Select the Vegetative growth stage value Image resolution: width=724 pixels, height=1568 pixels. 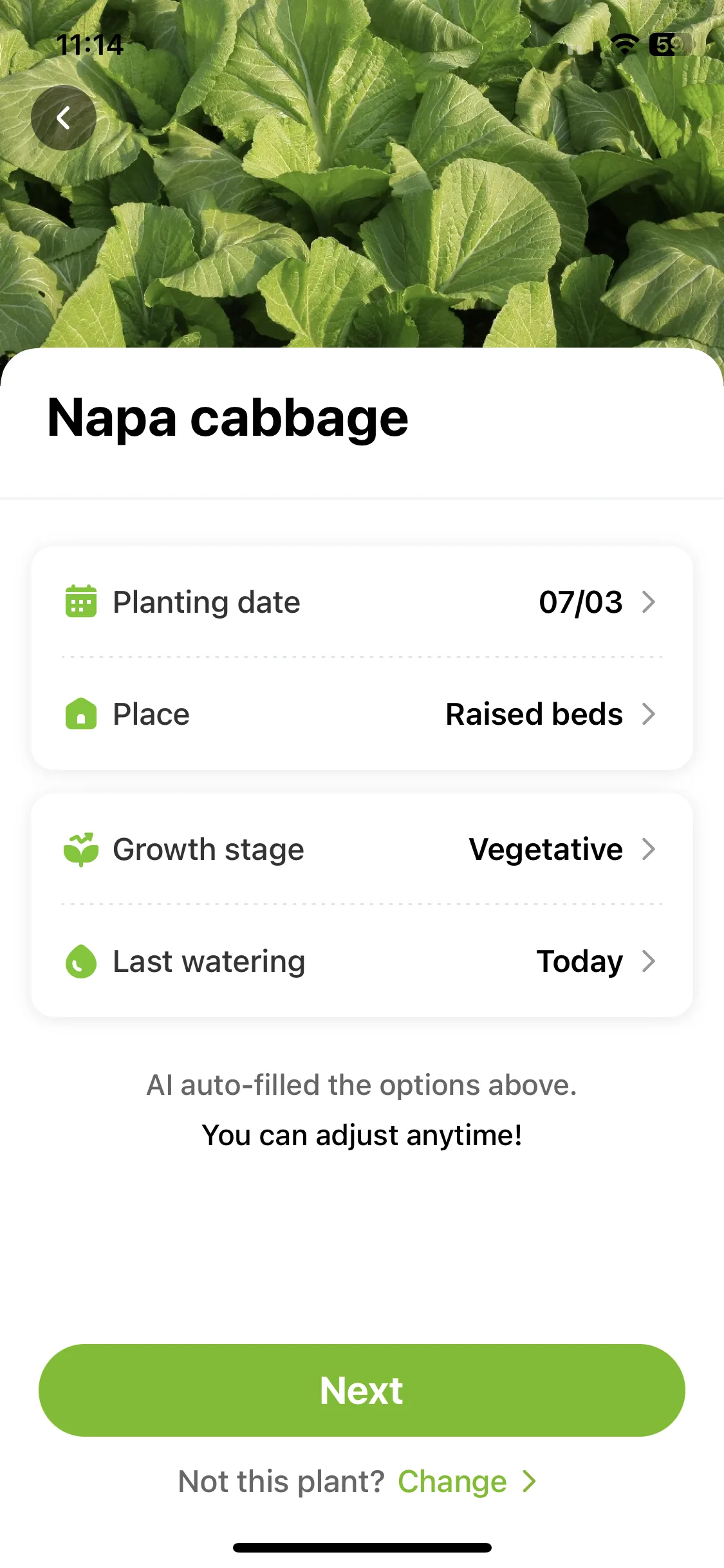(546, 850)
